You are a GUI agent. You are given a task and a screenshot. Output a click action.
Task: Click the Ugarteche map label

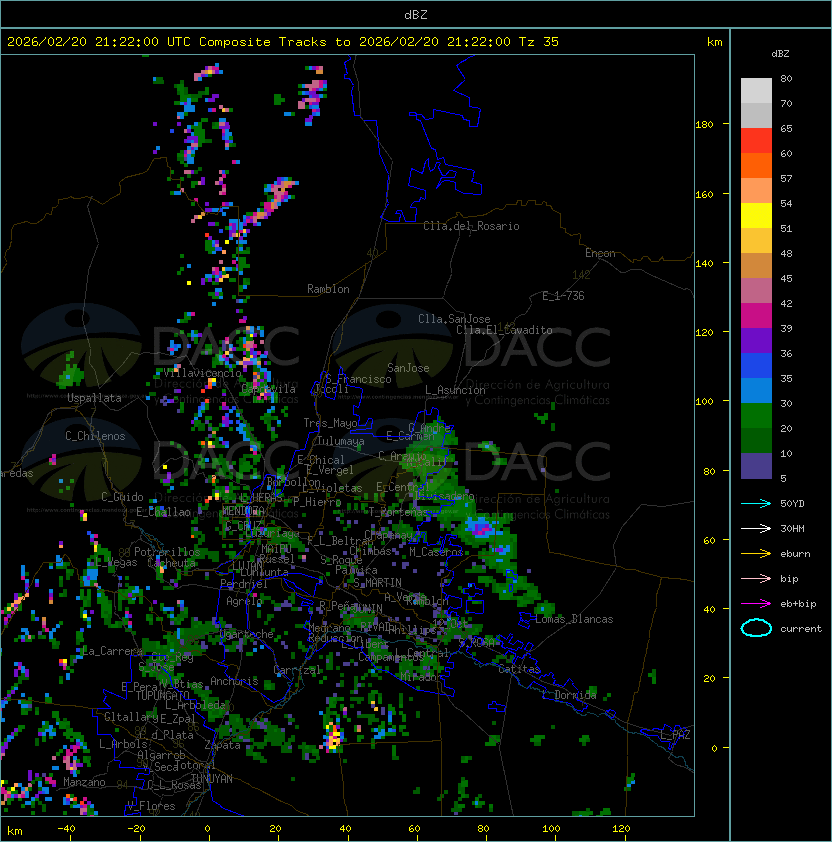[x=247, y=634]
